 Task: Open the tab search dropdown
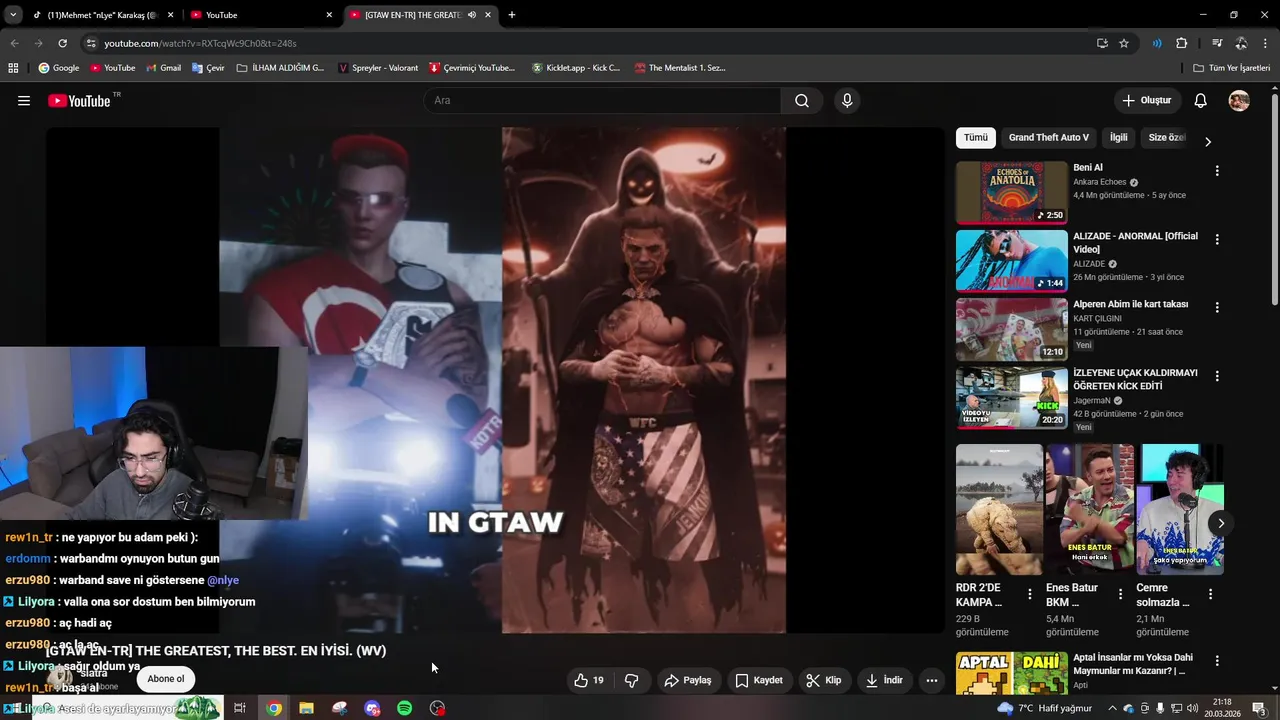point(12,15)
